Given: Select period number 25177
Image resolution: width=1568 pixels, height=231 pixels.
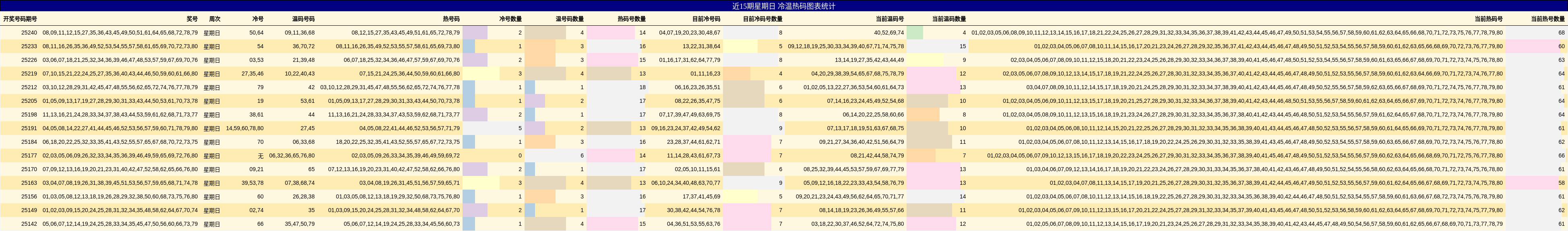Looking at the screenshot, I should click(x=29, y=155).
